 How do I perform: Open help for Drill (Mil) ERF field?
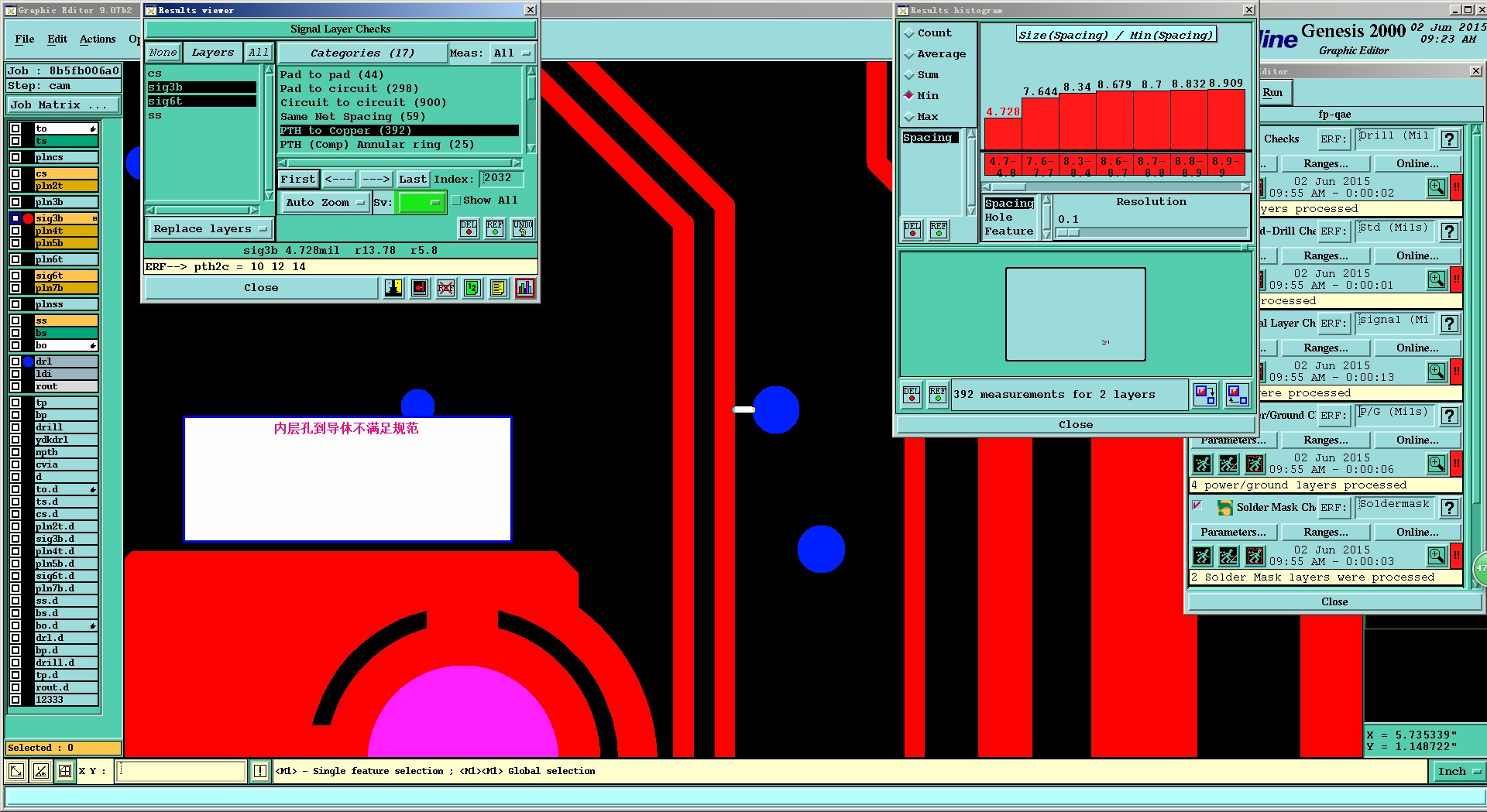(1450, 139)
